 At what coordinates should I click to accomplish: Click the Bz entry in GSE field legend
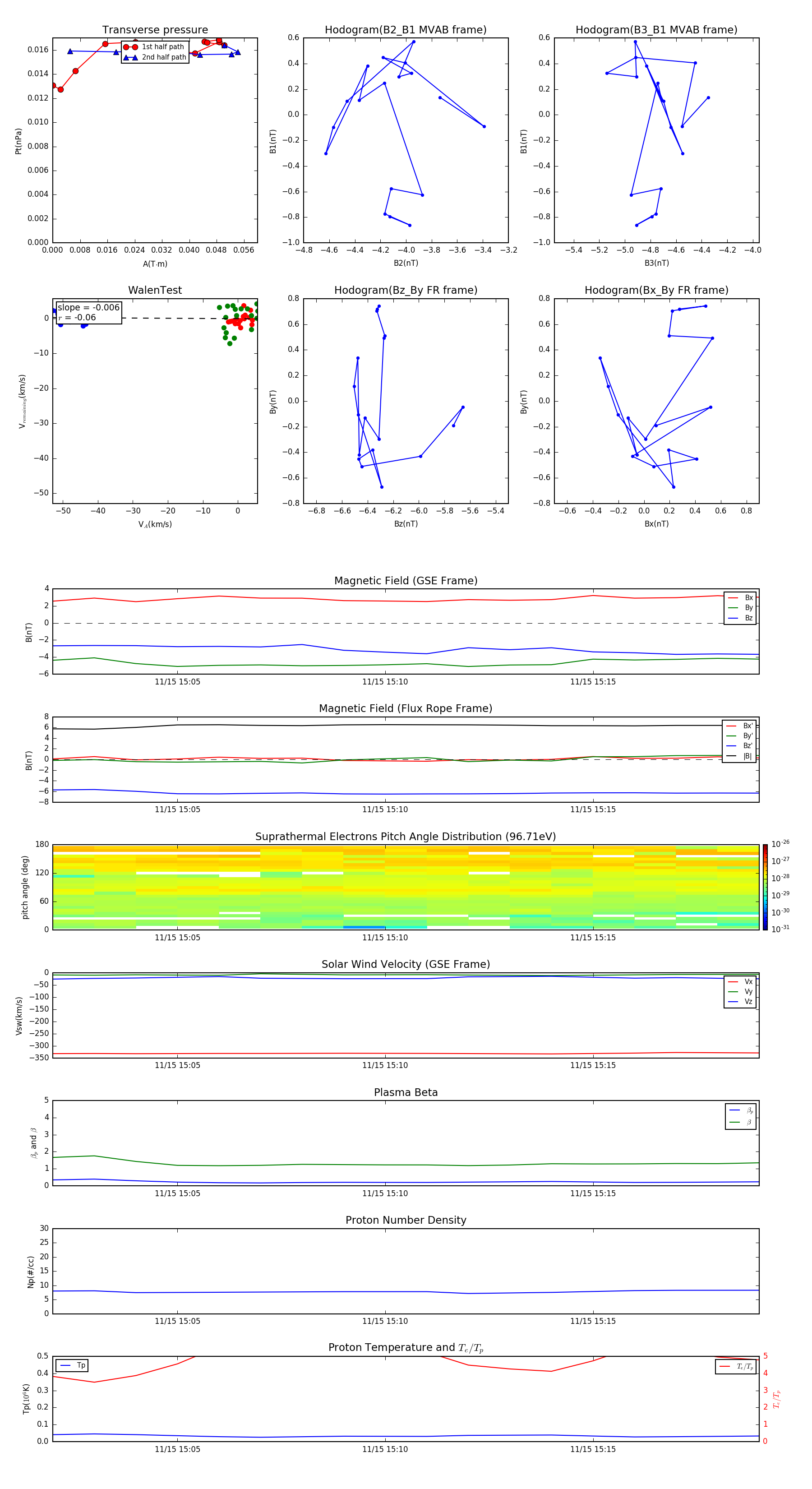740,618
